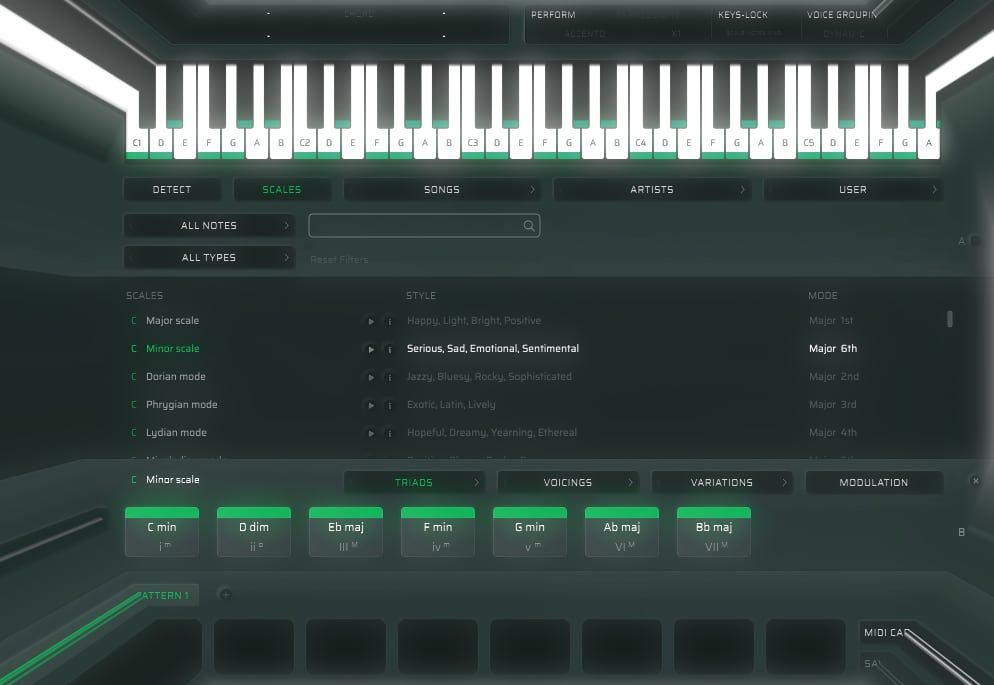Open the All Notes filter dropdown

pos(209,225)
